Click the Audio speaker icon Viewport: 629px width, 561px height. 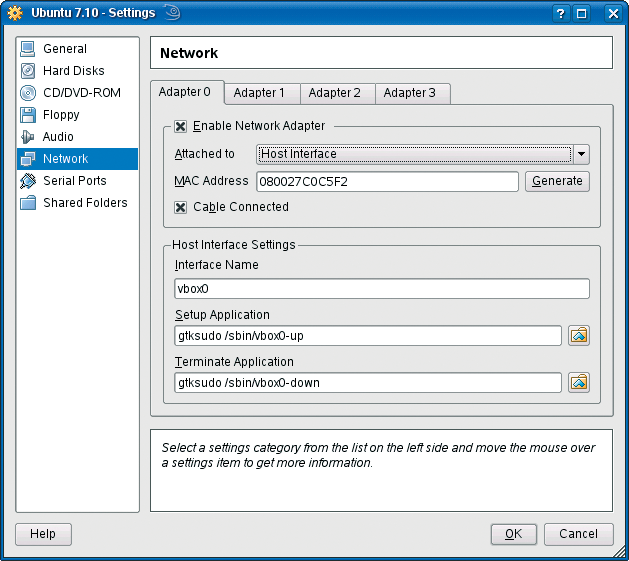[28, 137]
